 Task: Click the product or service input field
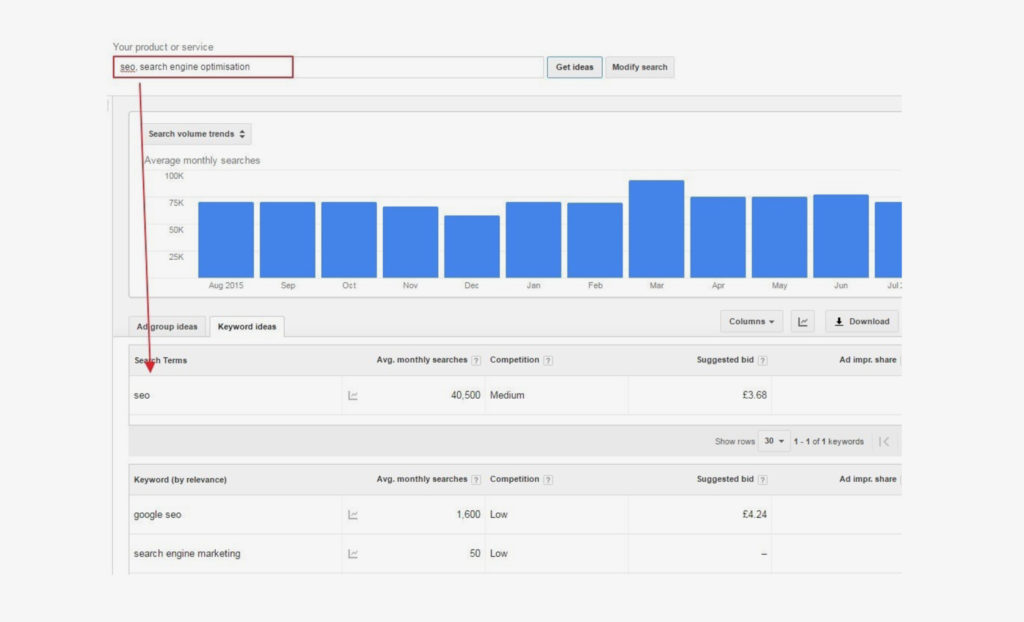pyautogui.click(x=328, y=67)
